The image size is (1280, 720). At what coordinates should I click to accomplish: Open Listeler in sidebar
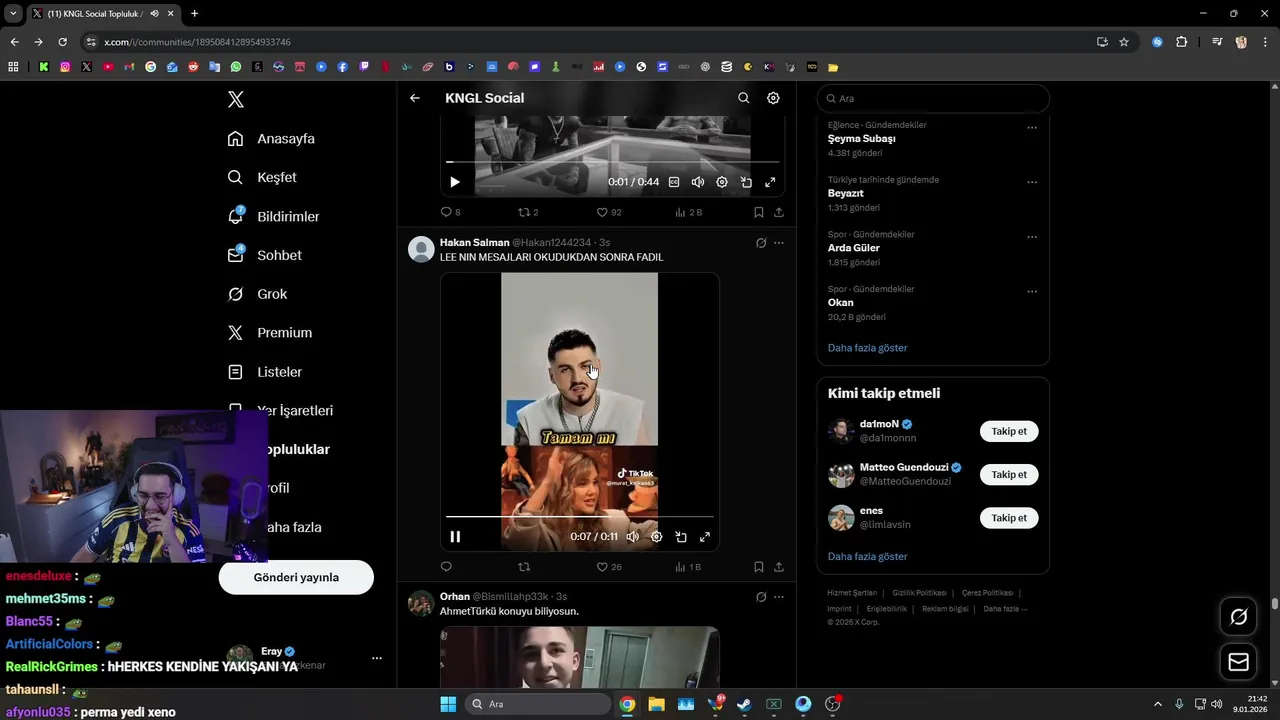[265, 372]
